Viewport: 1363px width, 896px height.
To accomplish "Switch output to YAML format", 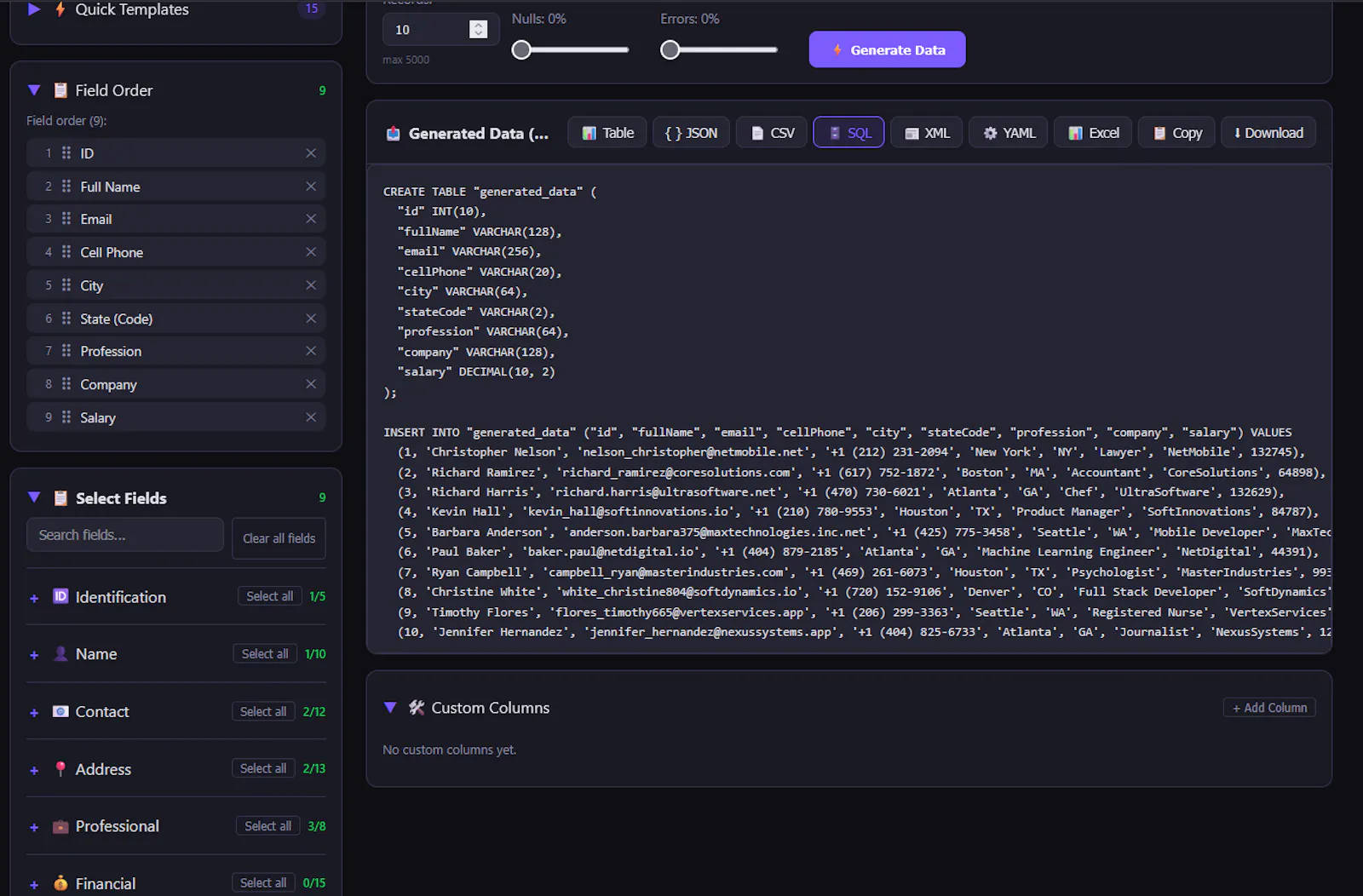I will click(x=1008, y=133).
